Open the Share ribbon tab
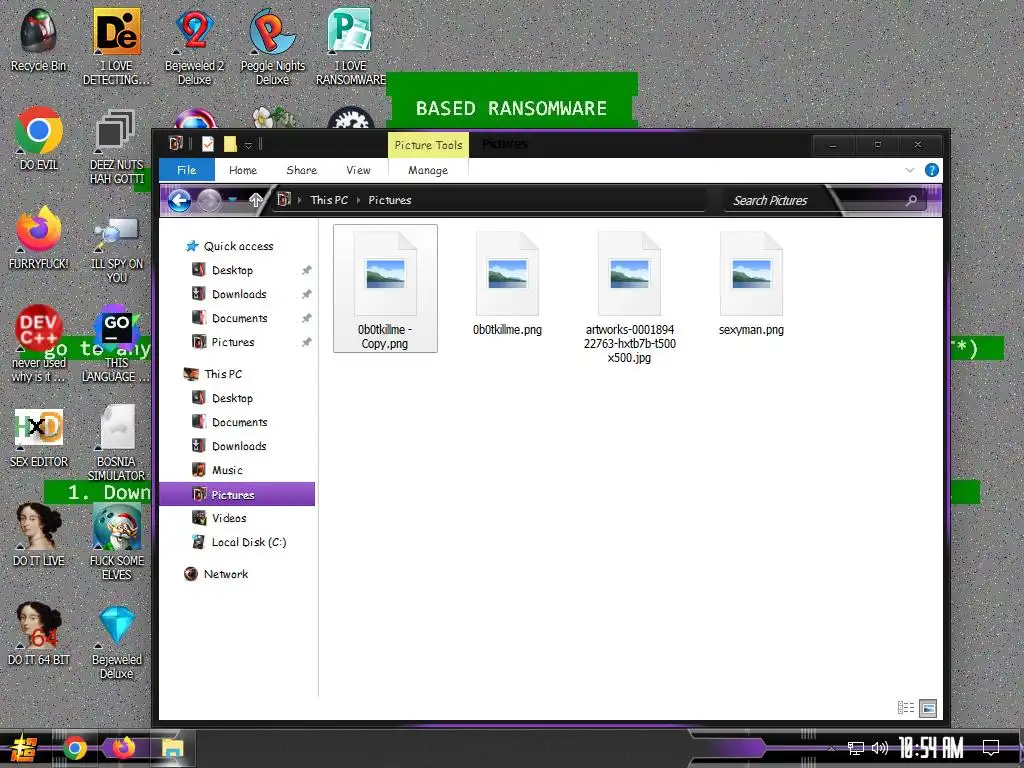Image resolution: width=1024 pixels, height=768 pixels. point(302,170)
